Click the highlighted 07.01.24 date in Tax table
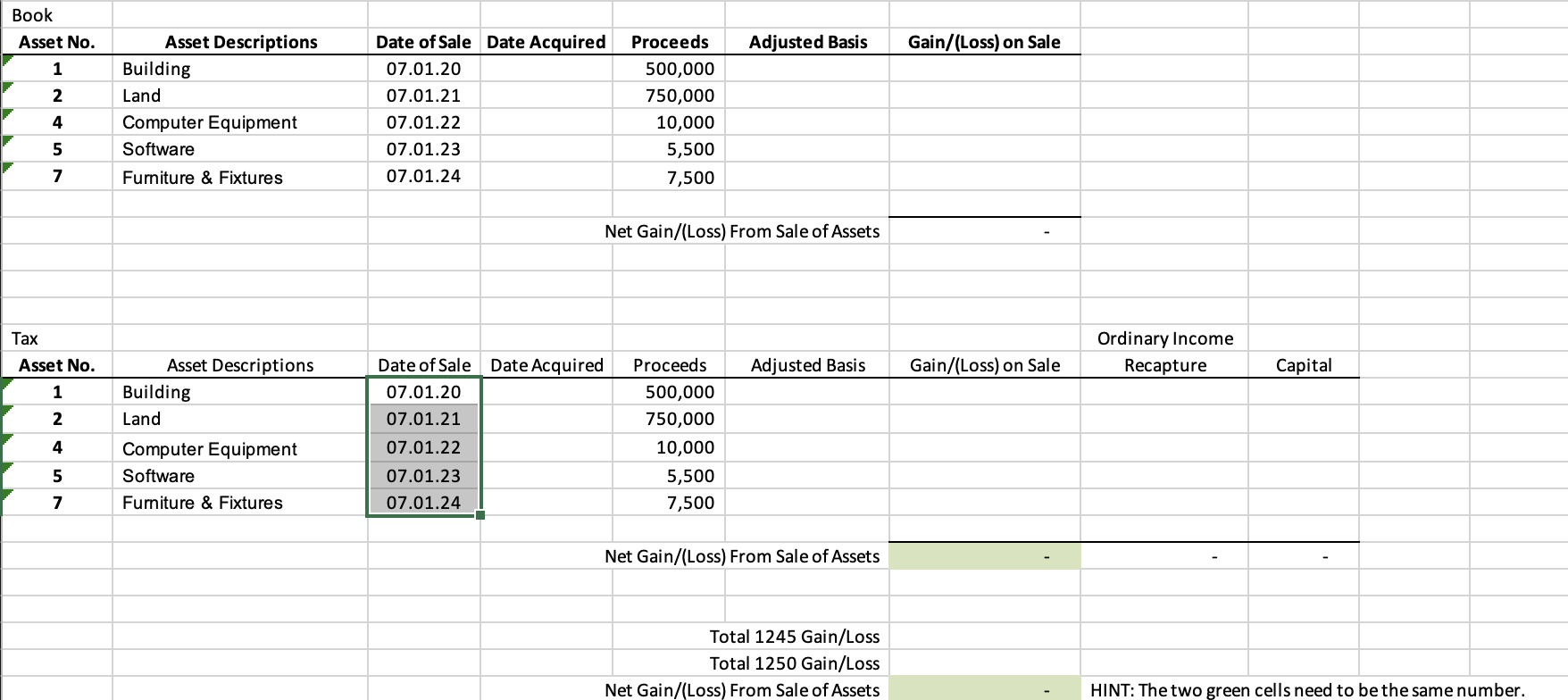Image resolution: width=1568 pixels, height=700 pixels. (x=424, y=502)
